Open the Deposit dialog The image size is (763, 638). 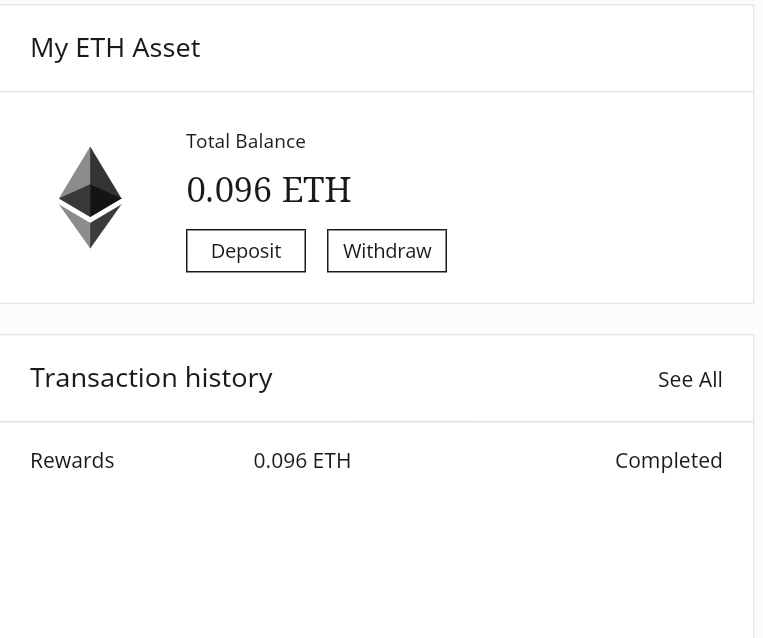[246, 251]
